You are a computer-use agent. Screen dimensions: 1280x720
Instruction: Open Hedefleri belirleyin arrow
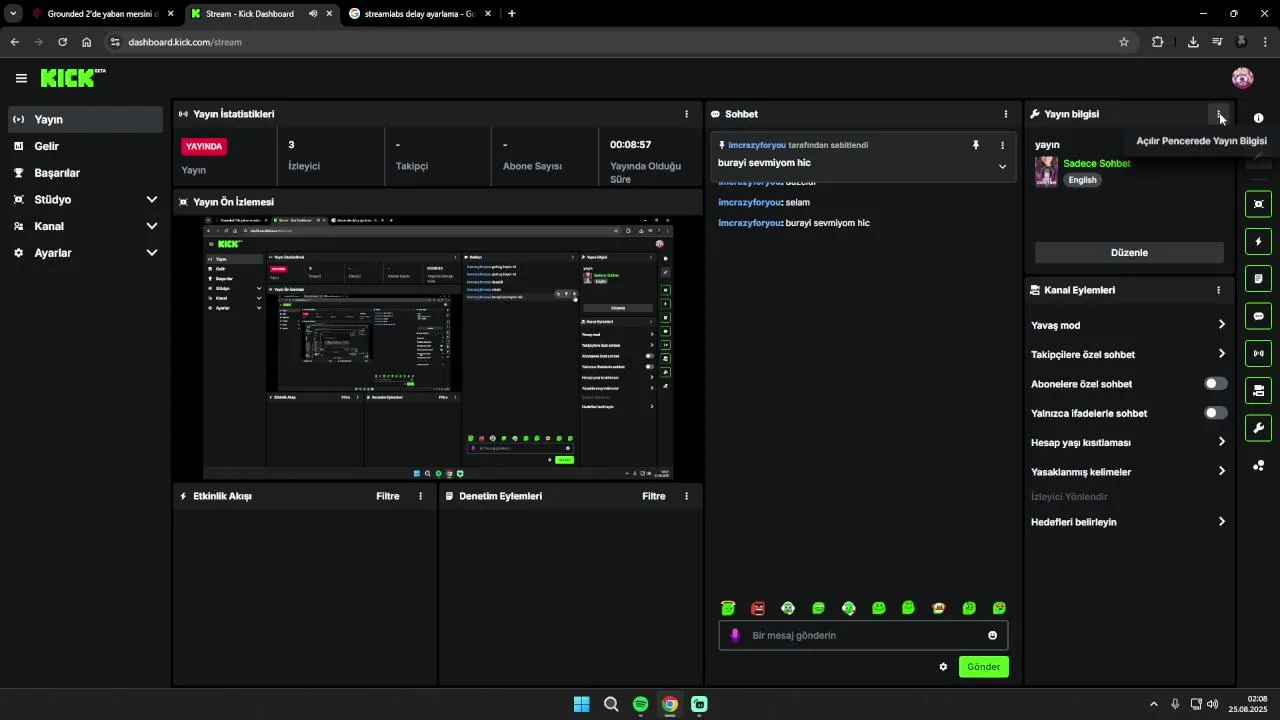[x=1221, y=522]
